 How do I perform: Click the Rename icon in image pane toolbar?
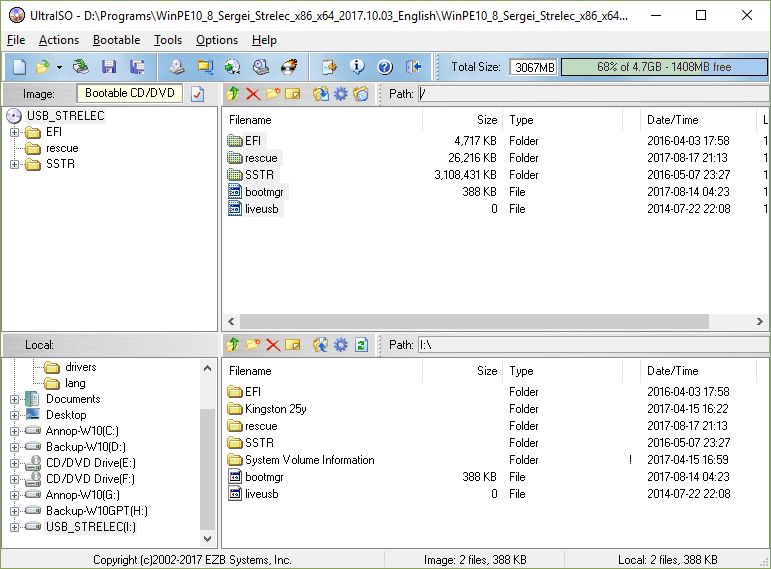(293, 93)
